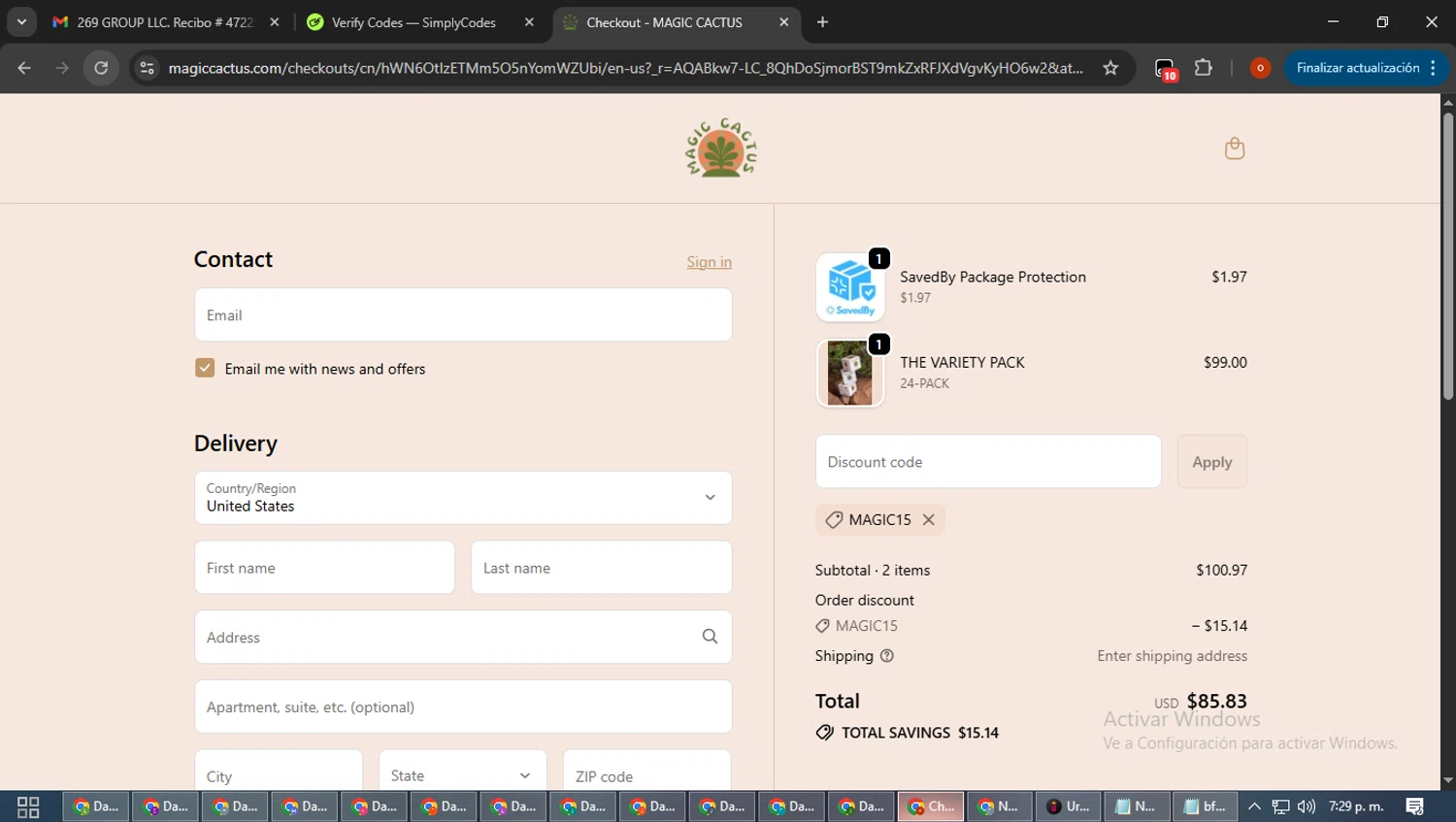Click the extension icon with red 10 badge
The height and width of the screenshot is (822, 1456).
click(1165, 69)
